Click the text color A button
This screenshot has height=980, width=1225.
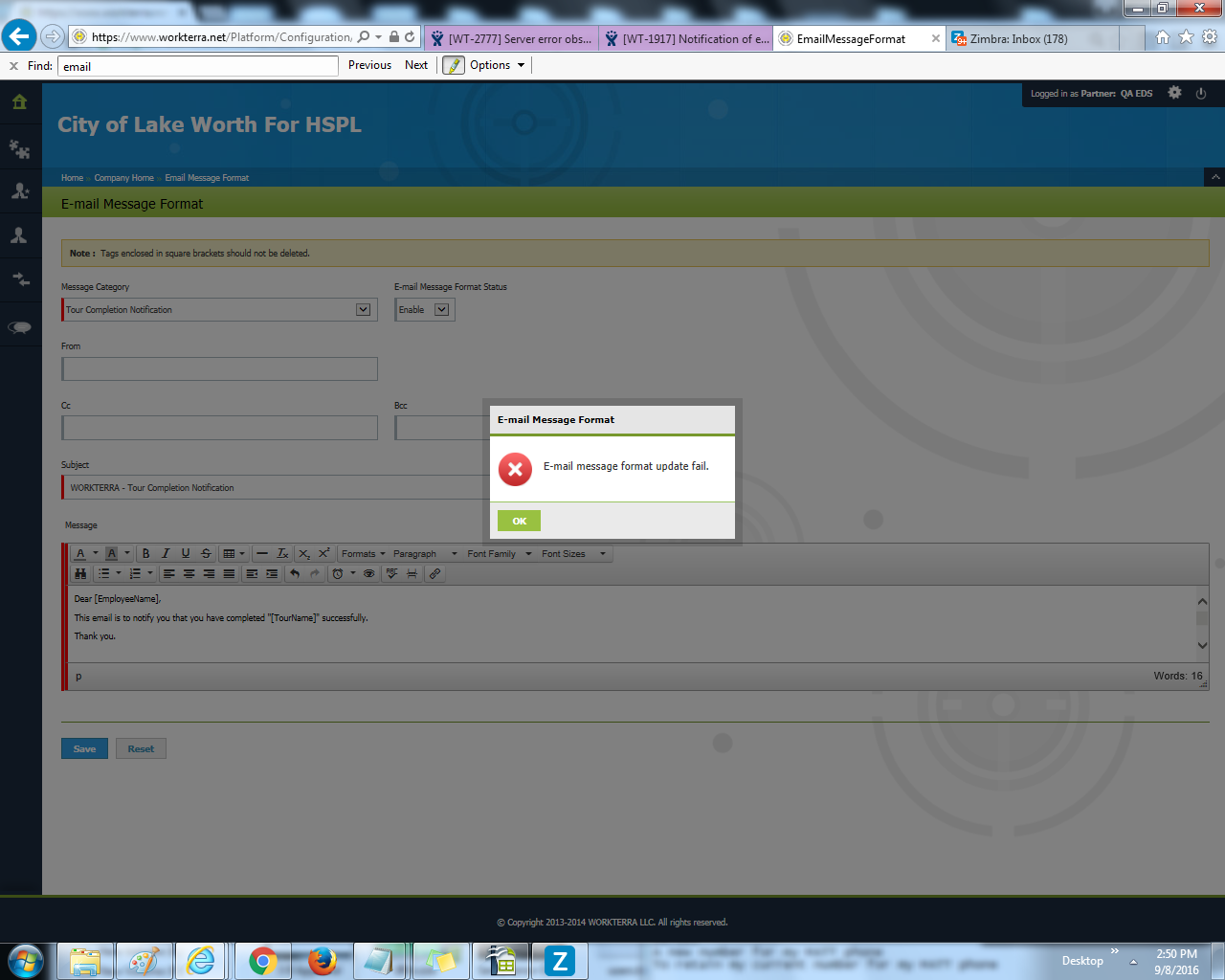coord(81,553)
